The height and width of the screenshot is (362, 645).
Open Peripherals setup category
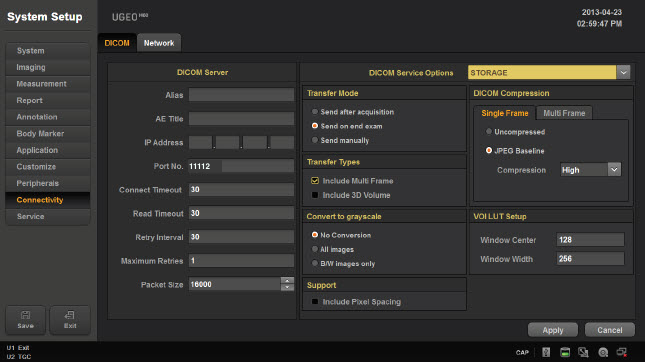[48, 183]
